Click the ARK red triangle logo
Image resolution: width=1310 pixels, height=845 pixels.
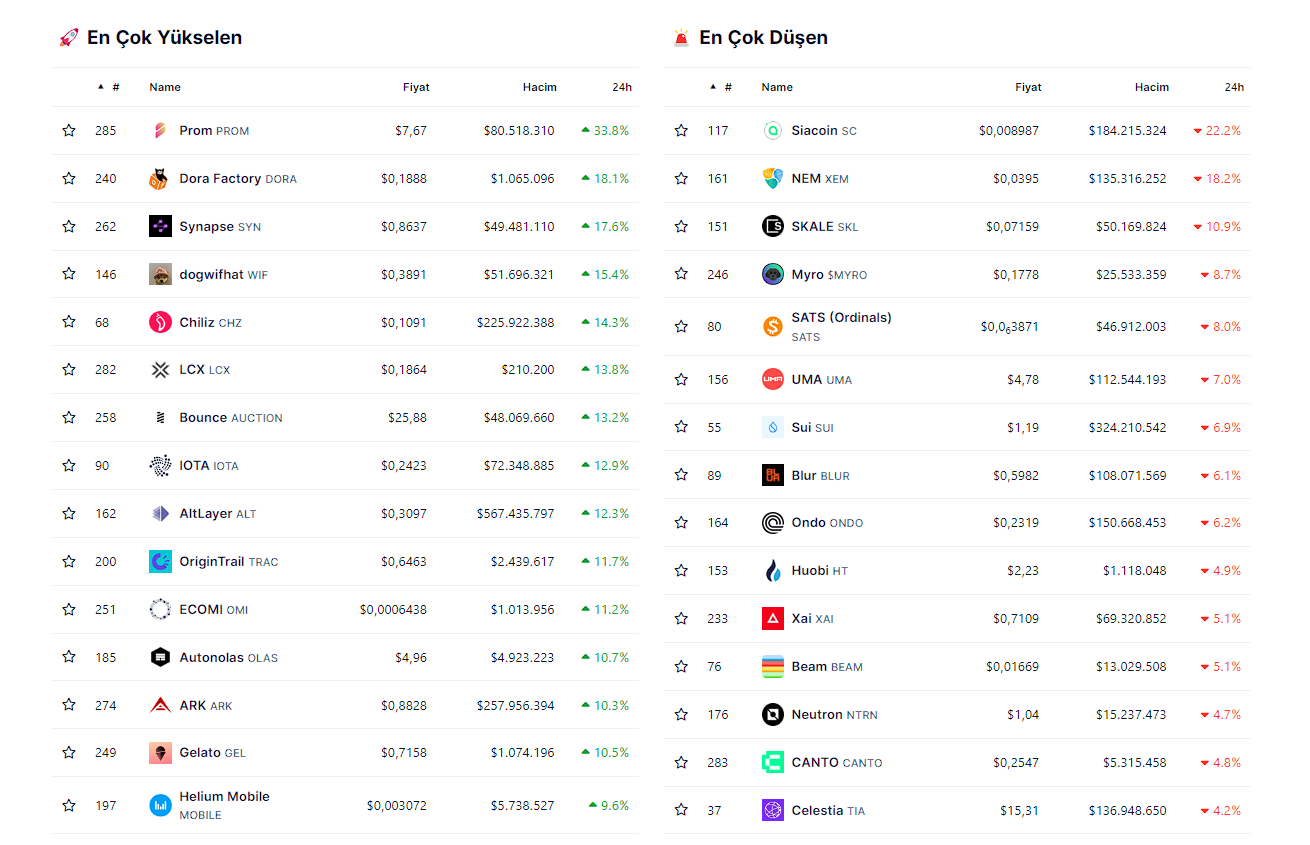(160, 705)
